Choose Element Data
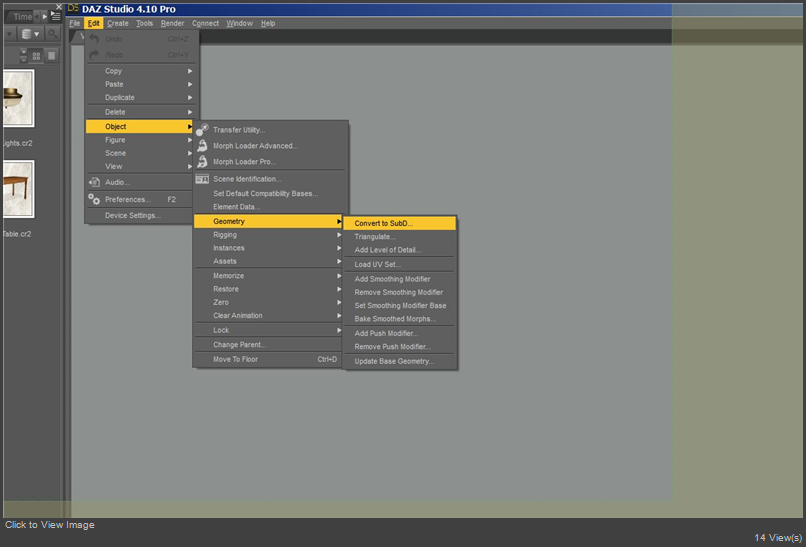The height and width of the screenshot is (547, 806). pos(268,207)
